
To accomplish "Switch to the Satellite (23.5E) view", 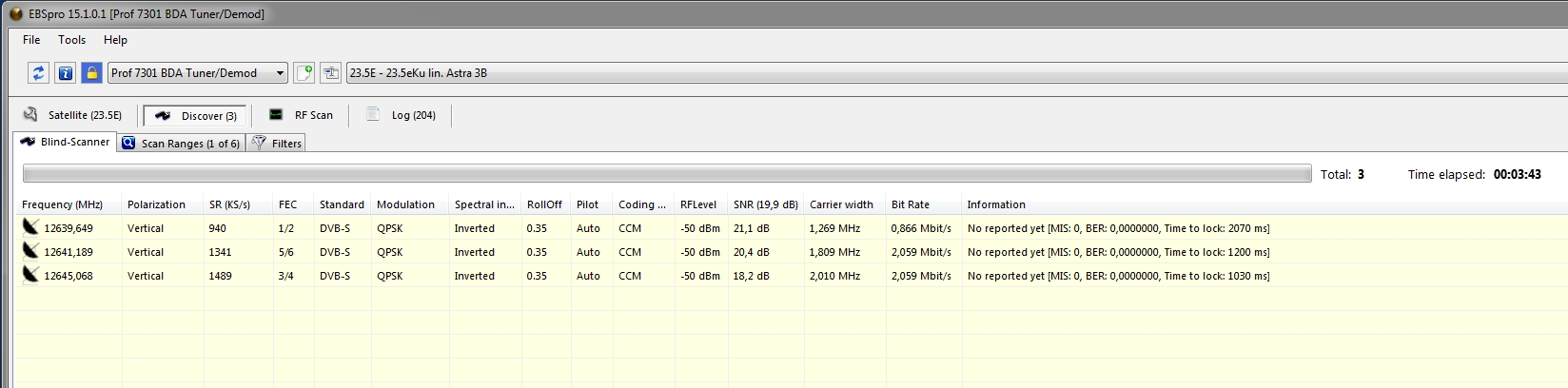I will [x=73, y=115].
